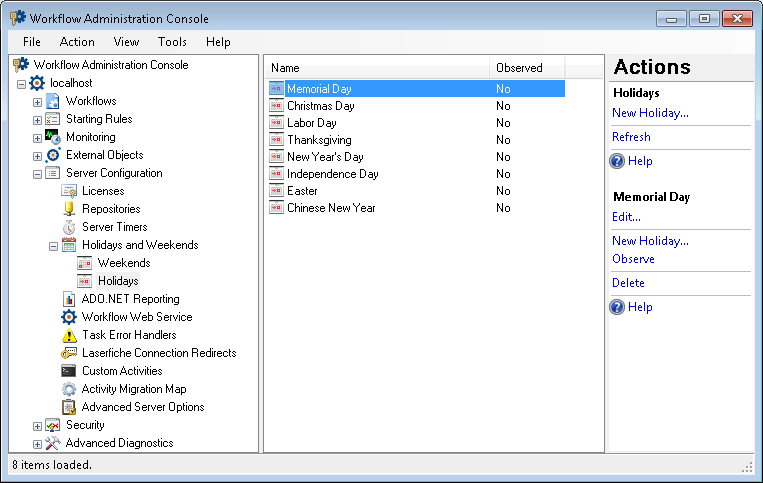
Task: Collapse the Server Configuration node
Action: (x=37, y=174)
